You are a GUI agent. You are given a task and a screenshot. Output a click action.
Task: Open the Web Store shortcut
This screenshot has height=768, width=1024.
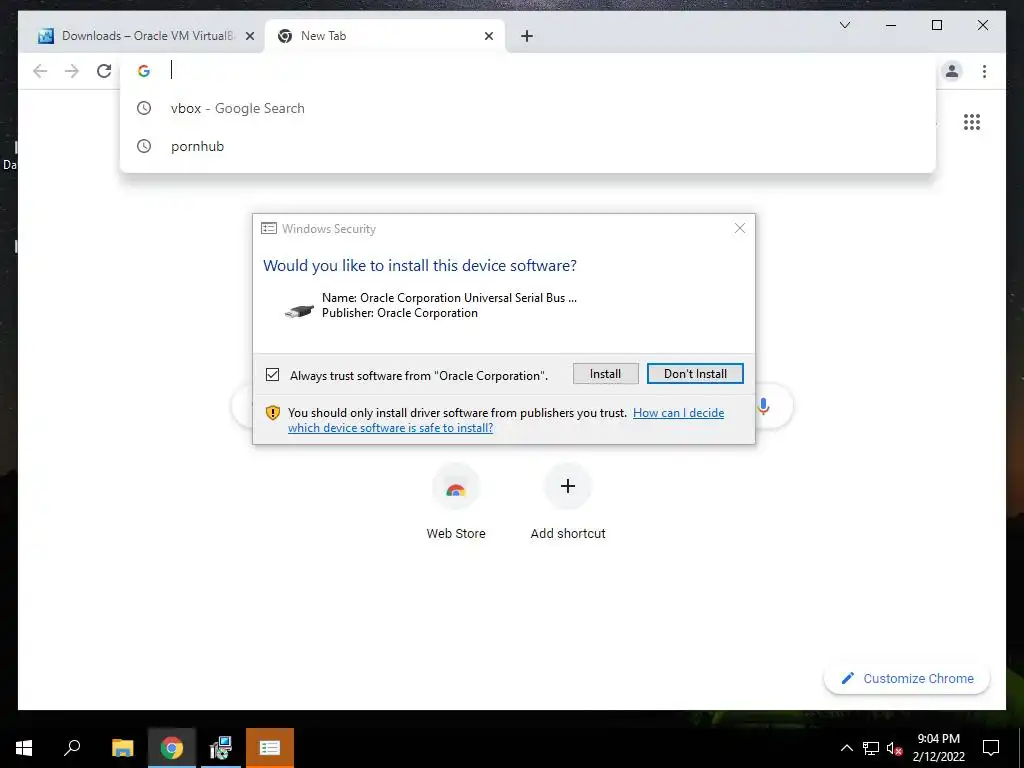click(x=456, y=502)
